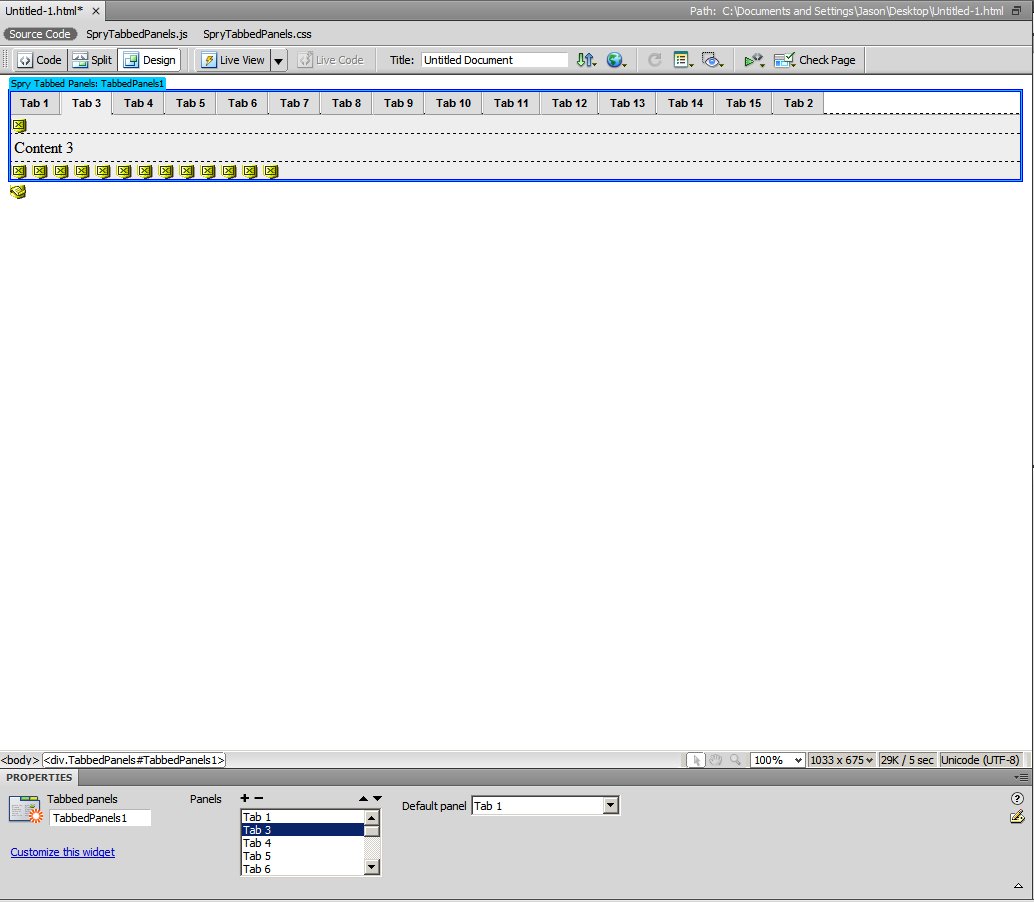Image resolution: width=1034 pixels, height=902 pixels.
Task: Open the SpryTabbedPanels.css related file
Action: tap(257, 34)
